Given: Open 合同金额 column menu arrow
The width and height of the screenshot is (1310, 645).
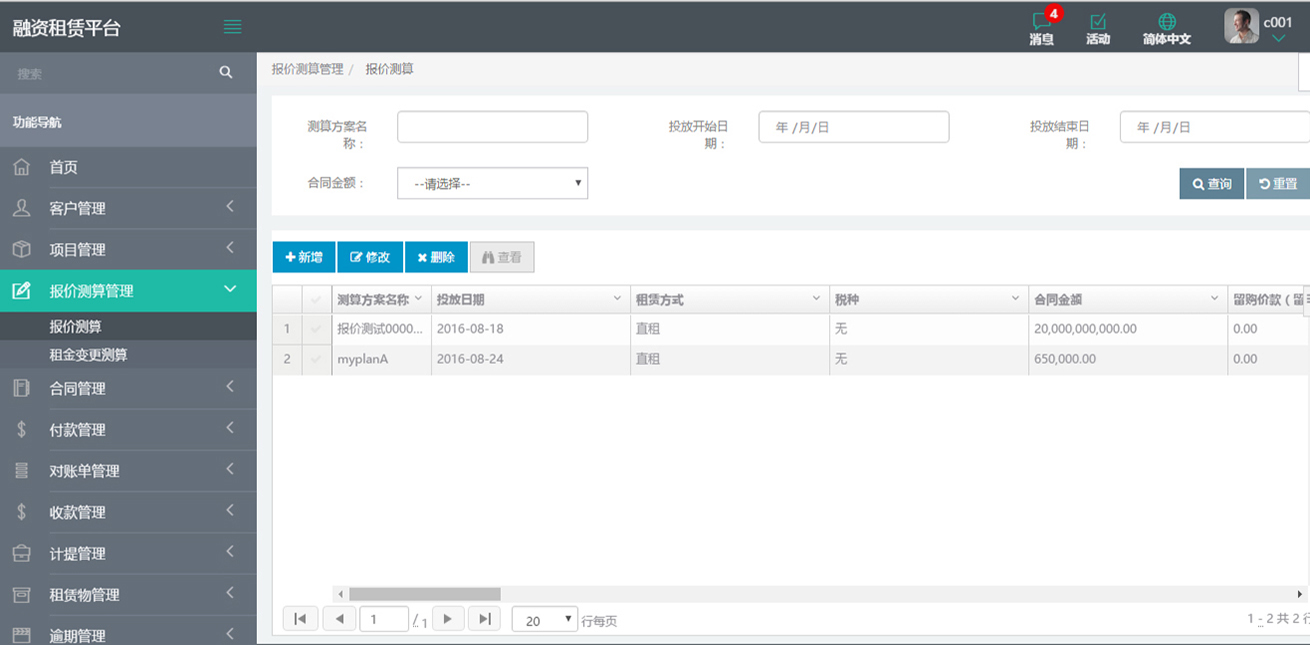Looking at the screenshot, I should (1214, 299).
